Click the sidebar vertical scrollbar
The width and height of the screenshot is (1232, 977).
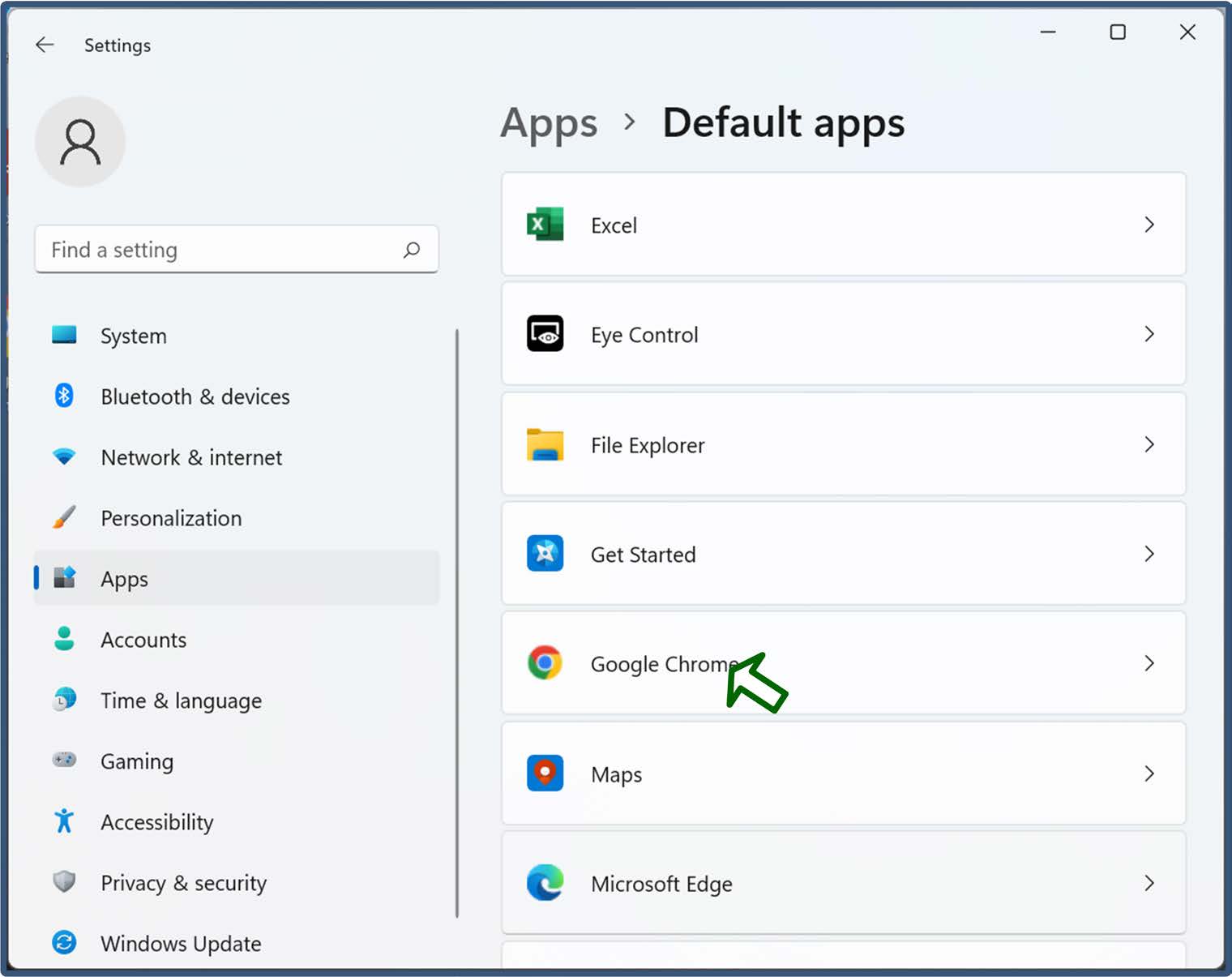pos(457,623)
